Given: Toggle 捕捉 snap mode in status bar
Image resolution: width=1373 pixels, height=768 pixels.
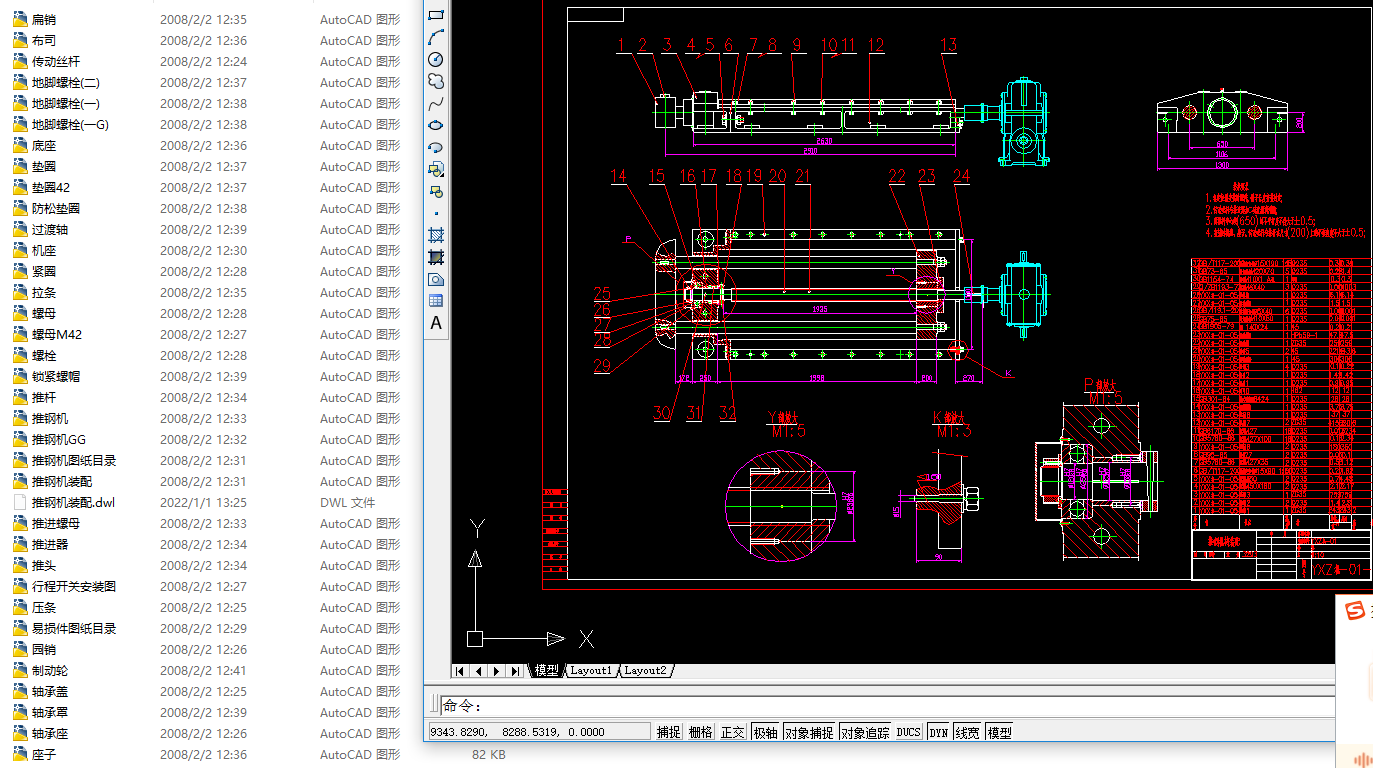Looking at the screenshot, I should (x=668, y=732).
